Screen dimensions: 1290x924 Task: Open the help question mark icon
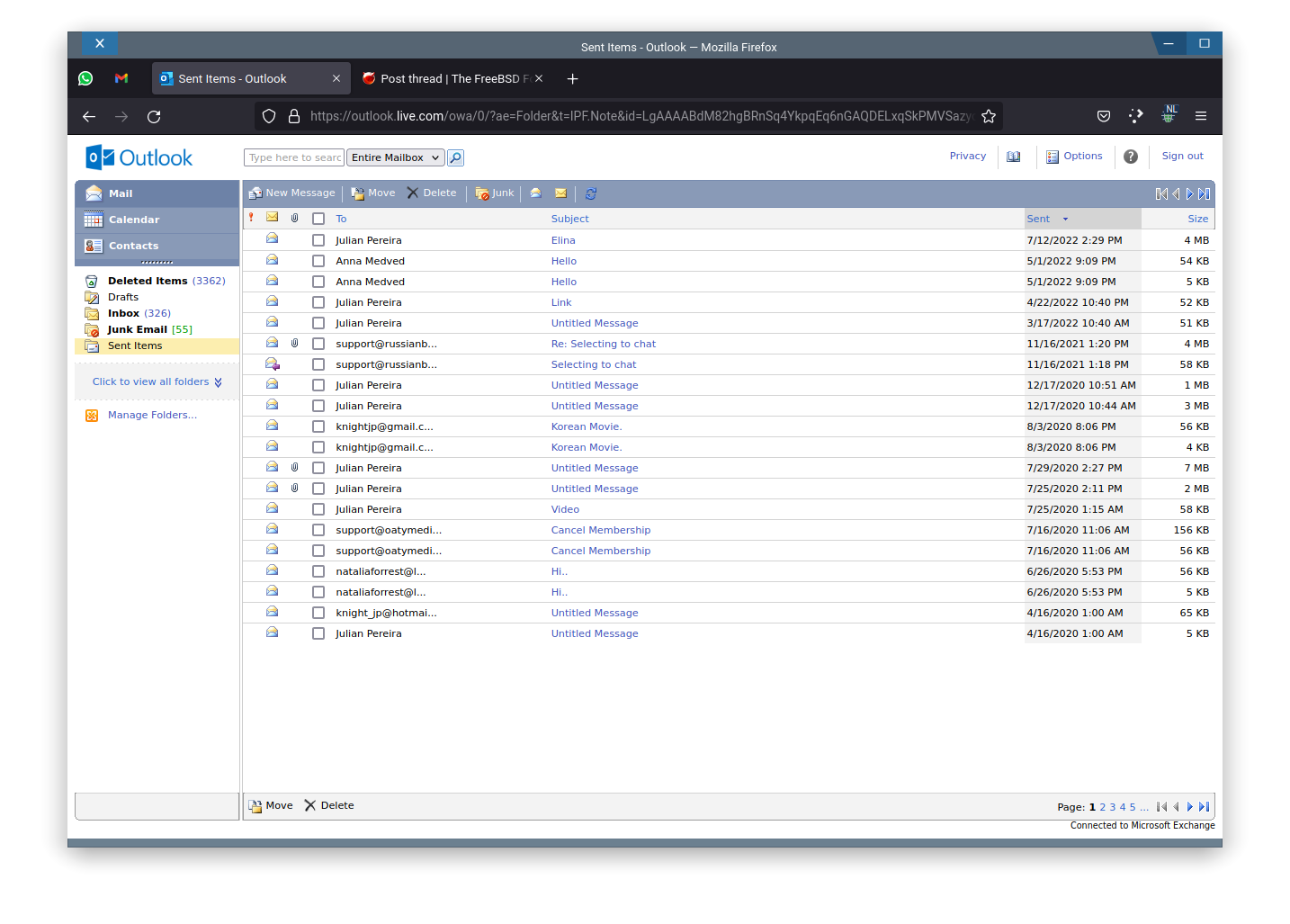tap(1131, 157)
